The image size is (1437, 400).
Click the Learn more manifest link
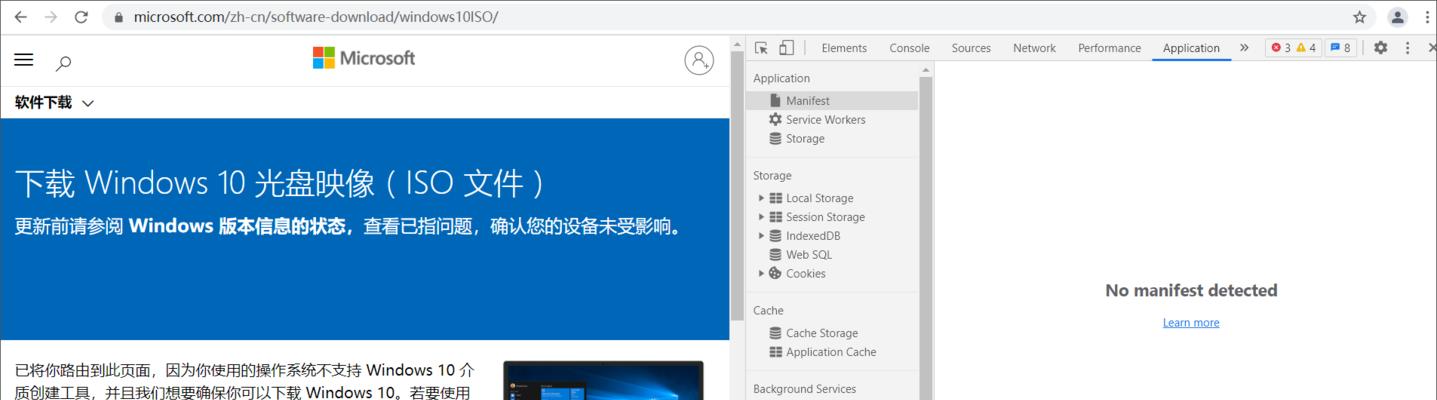pos(1191,323)
